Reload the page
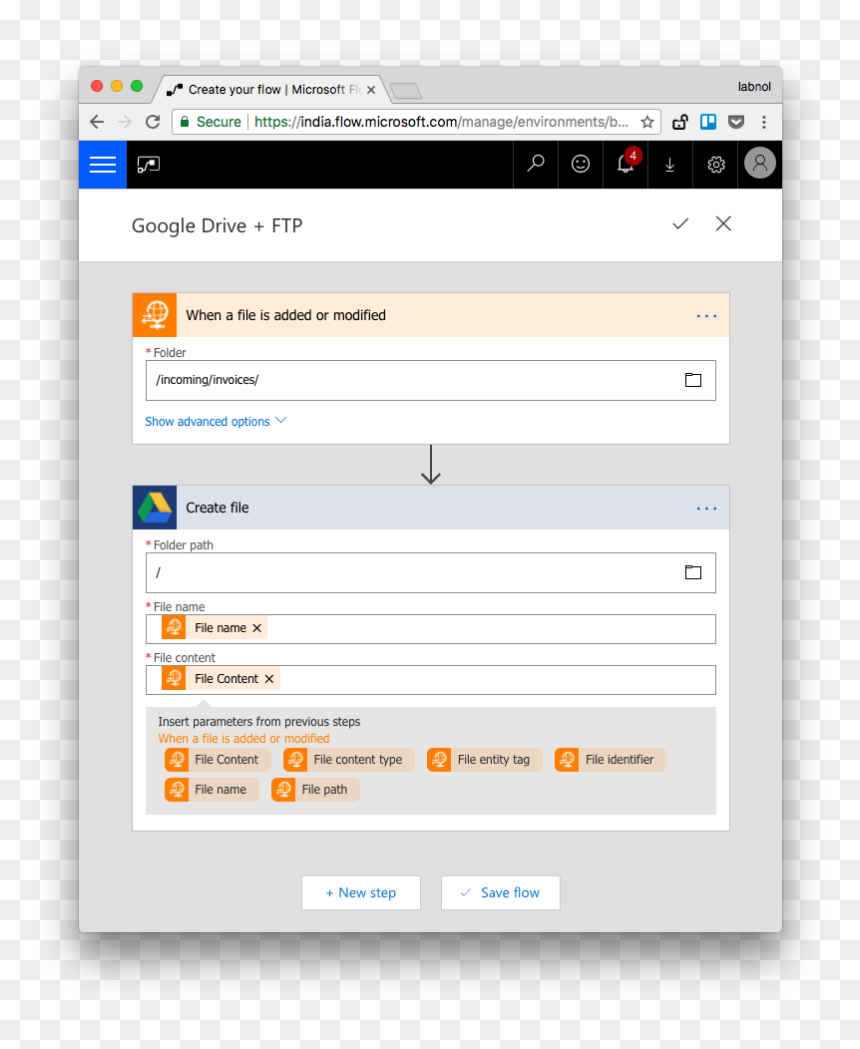The height and width of the screenshot is (1049, 860). point(153,122)
